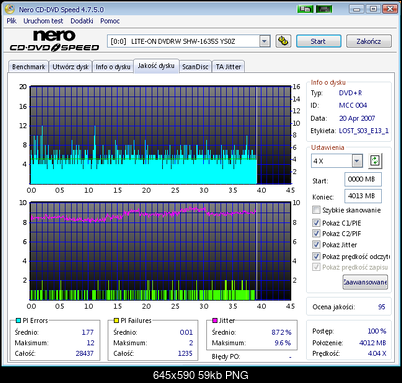This screenshot has width=402, height=383.
Task: Close the Nero CD-DVD Speed window
Action: pos(390,9)
